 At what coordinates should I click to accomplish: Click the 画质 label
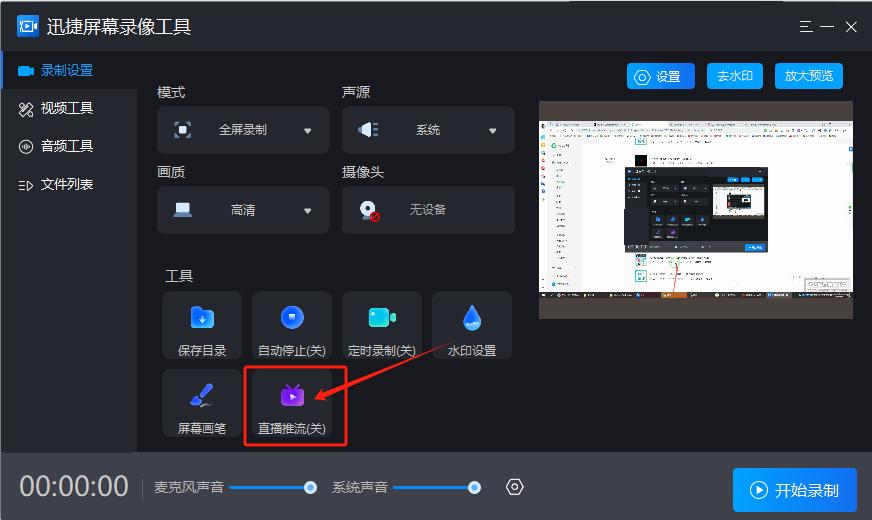pyautogui.click(x=171, y=172)
